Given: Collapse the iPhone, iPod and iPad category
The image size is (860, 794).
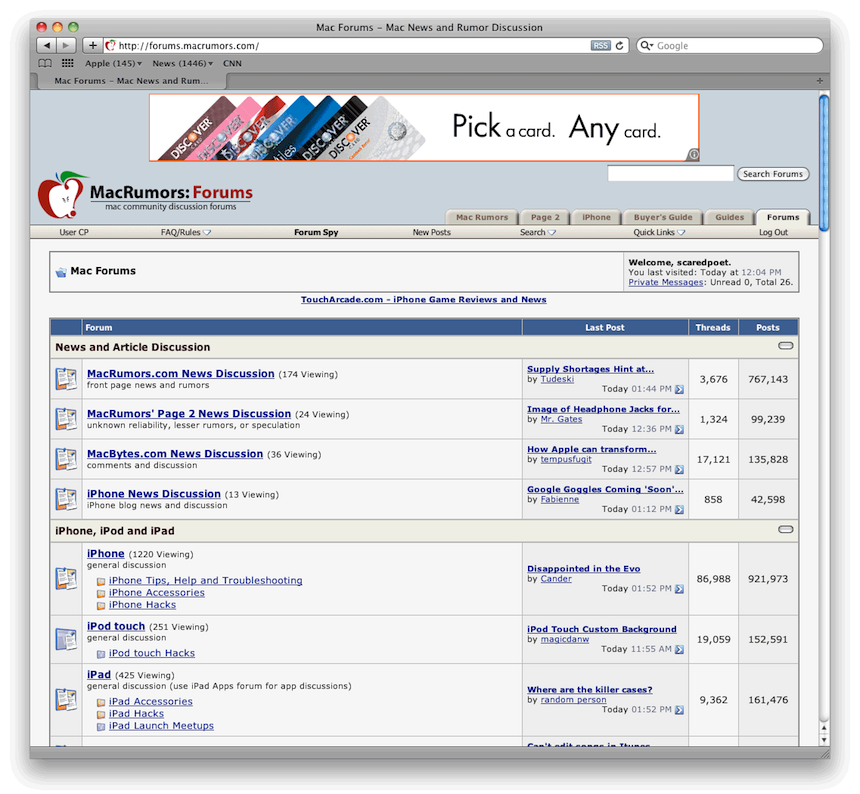Looking at the screenshot, I should 785,530.
